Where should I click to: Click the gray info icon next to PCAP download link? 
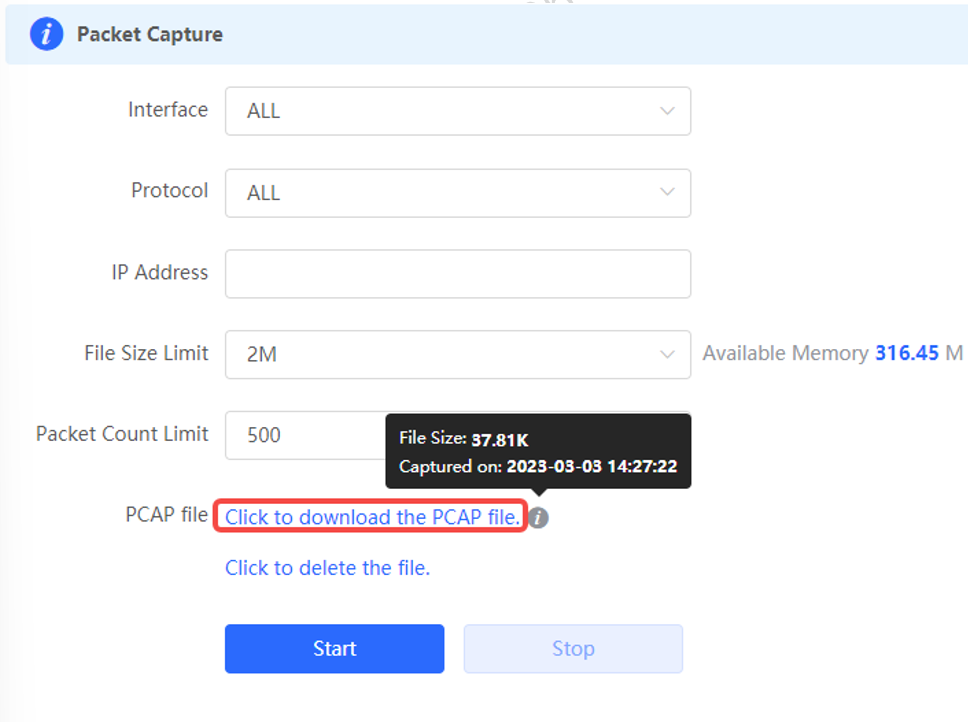[538, 518]
